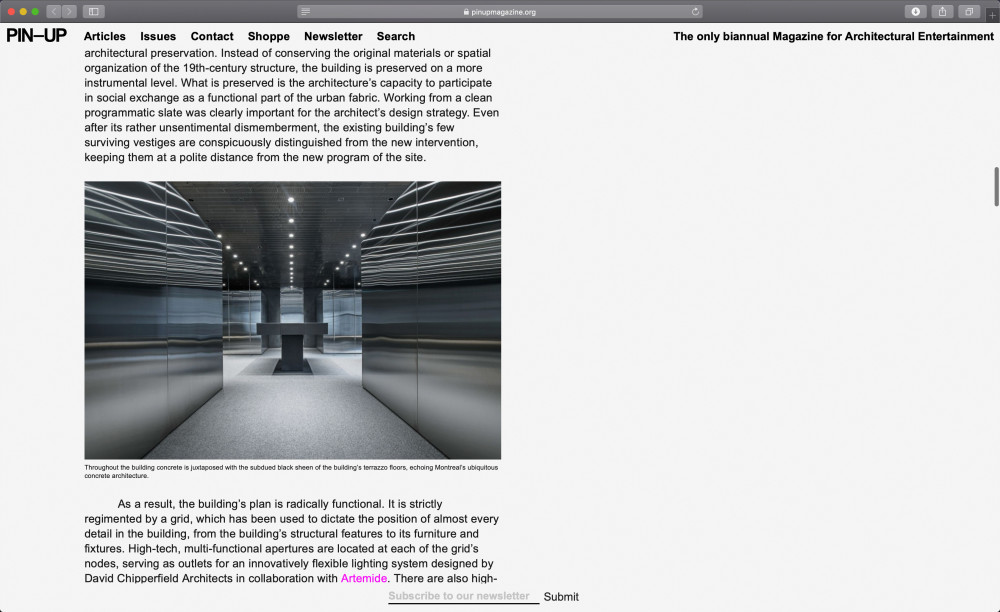Go forward using Safari's forward arrow
This screenshot has width=1000, height=612.
coord(70,11)
